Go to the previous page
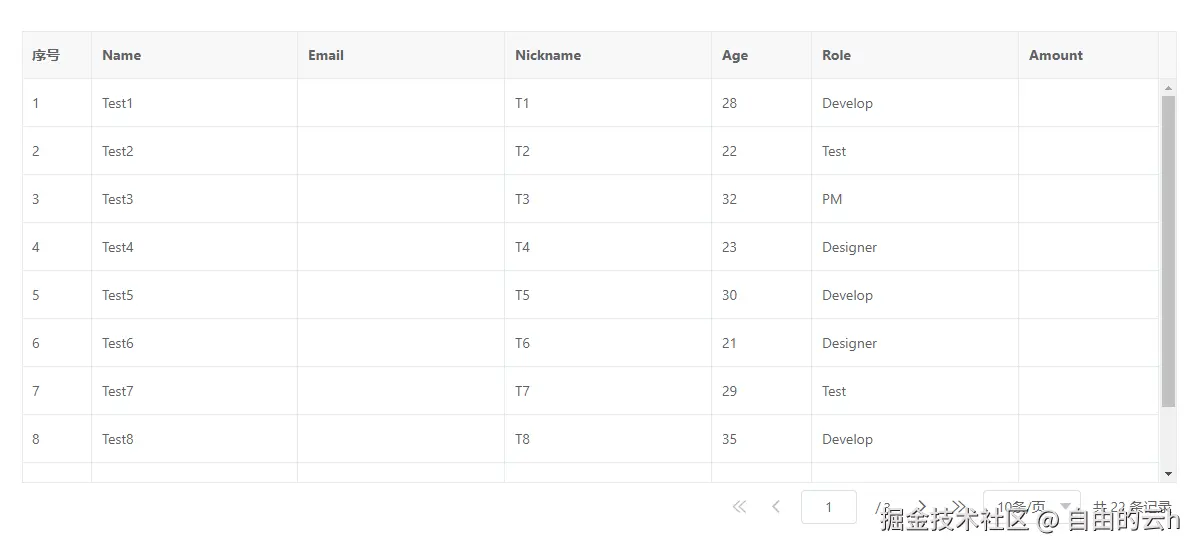 (776, 507)
